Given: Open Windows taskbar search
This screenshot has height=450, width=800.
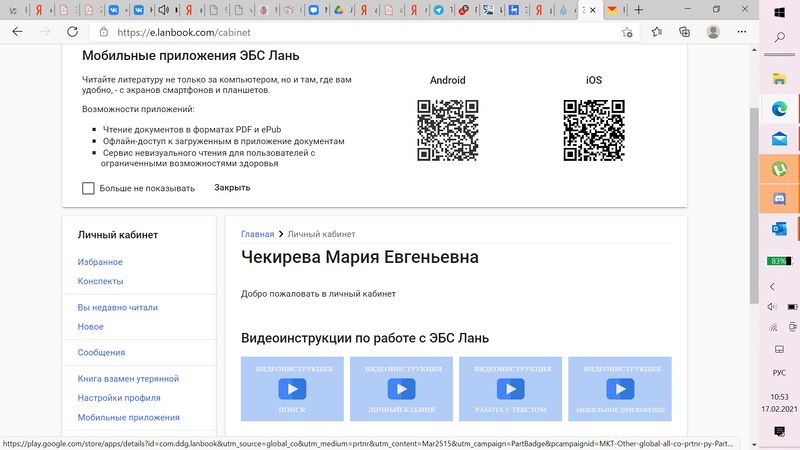Looking at the screenshot, I should click(779, 37).
